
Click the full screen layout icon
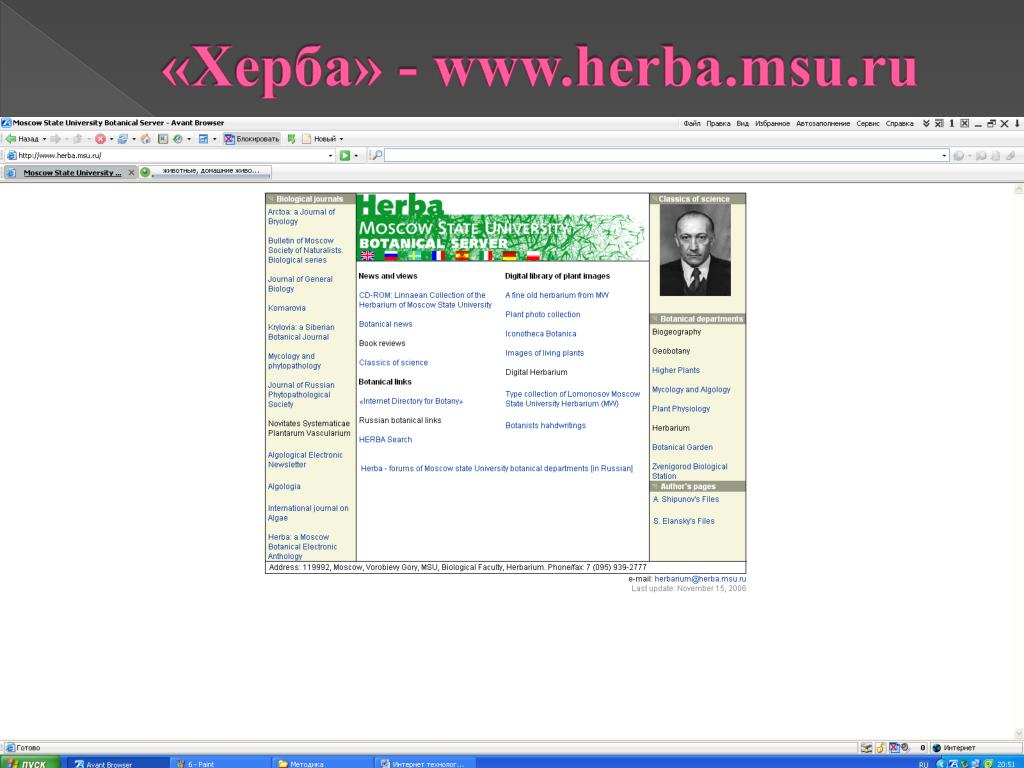pos(203,138)
